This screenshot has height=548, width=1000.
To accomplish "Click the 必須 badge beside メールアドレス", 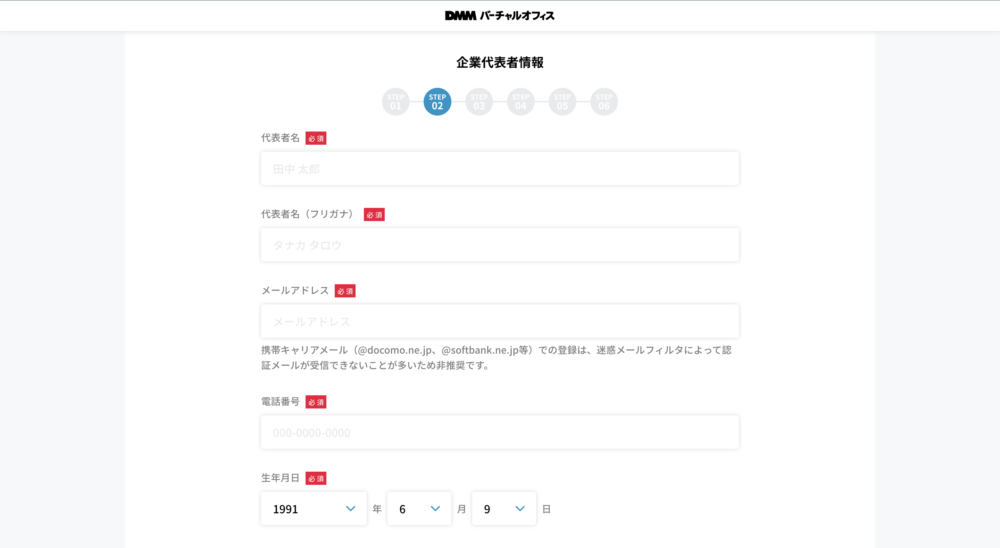I will click(345, 291).
